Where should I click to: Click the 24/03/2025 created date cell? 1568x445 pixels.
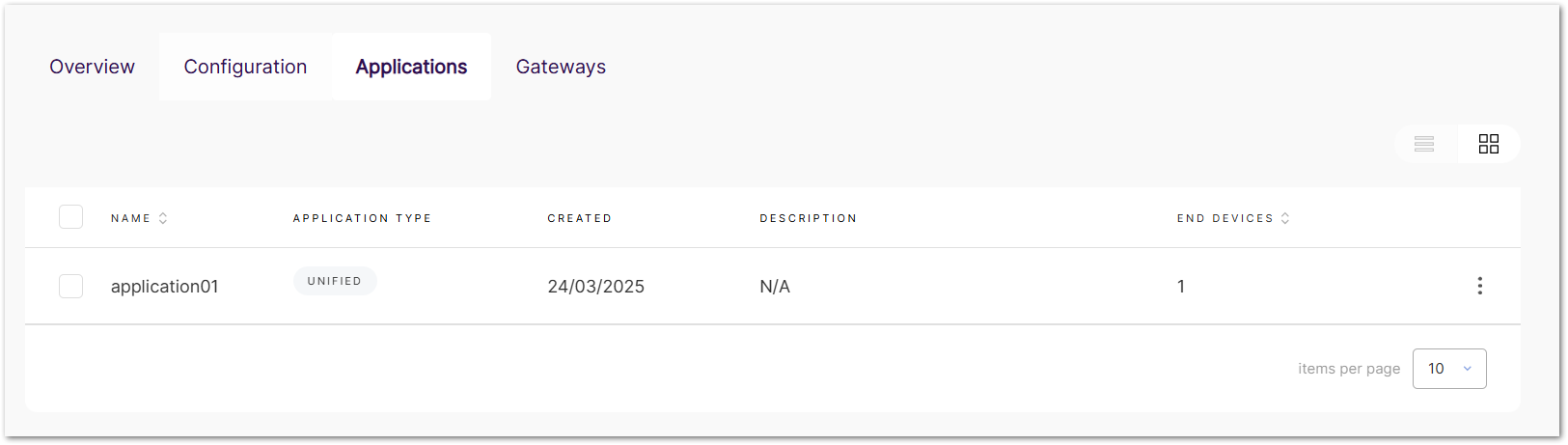coord(595,287)
